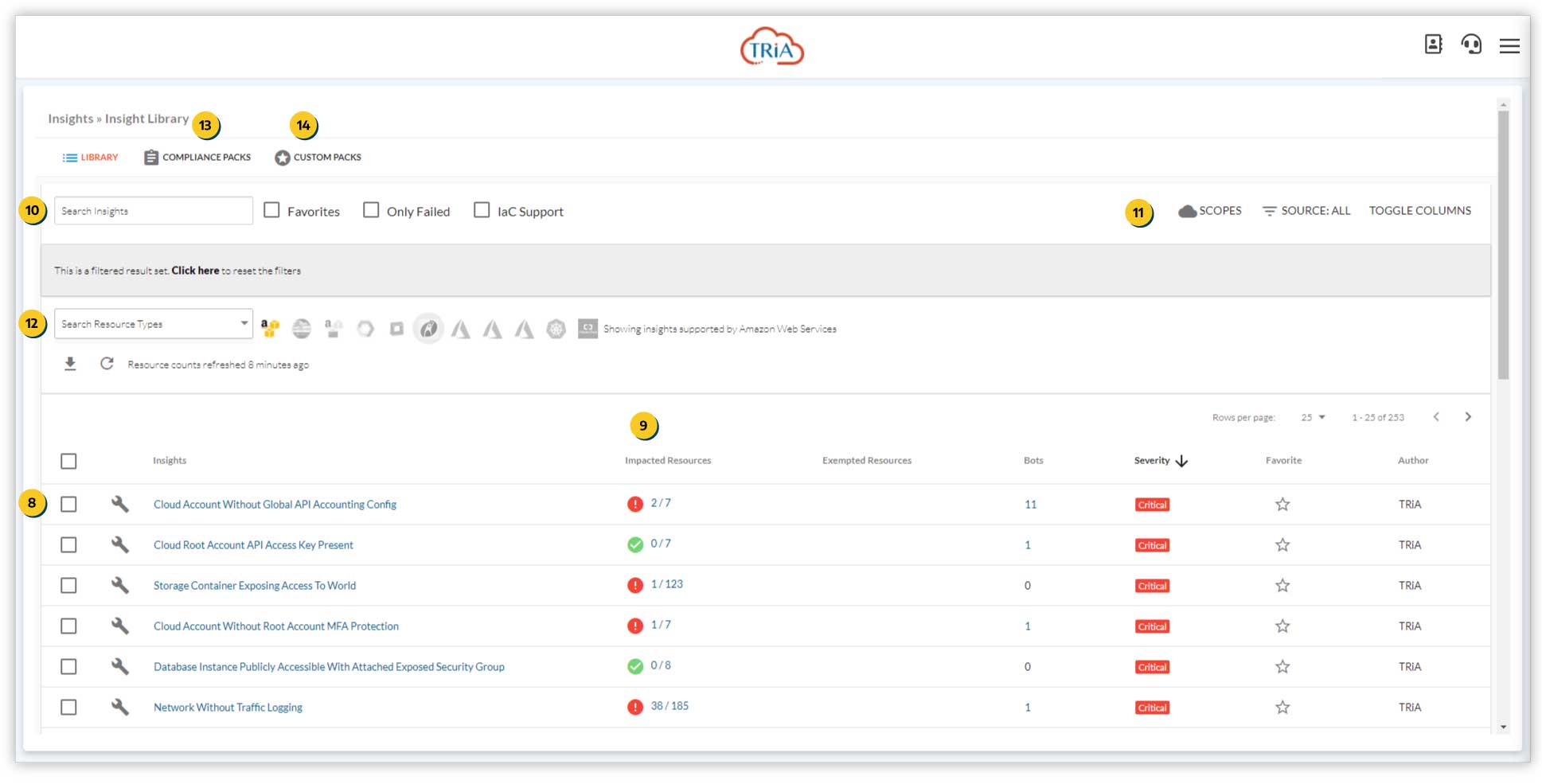Favorite star for Storage Container Exposing Access
This screenshot has width=1542, height=784.
click(1282, 585)
